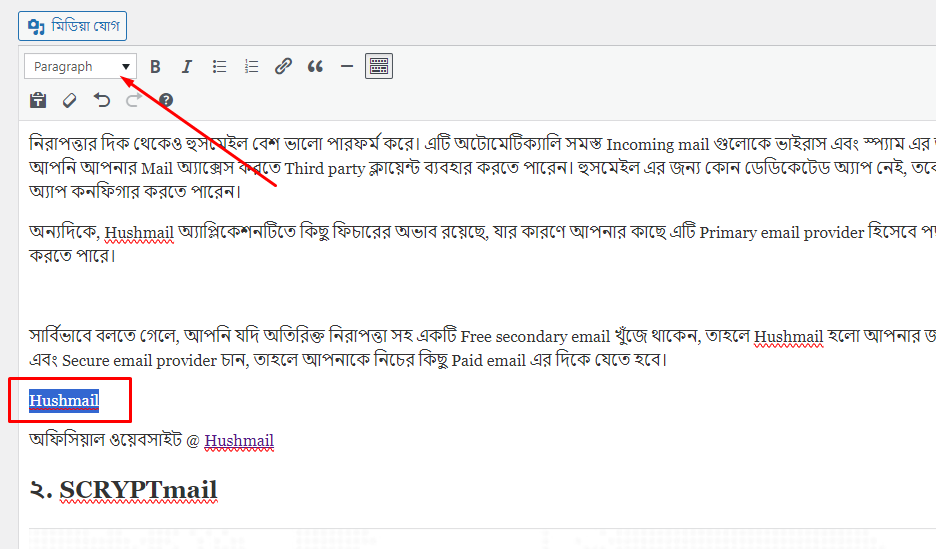This screenshot has width=936, height=549.
Task: Click the Hushmail link after অফিসিয়াল ওয়েবসাইট
Action: pos(239,441)
